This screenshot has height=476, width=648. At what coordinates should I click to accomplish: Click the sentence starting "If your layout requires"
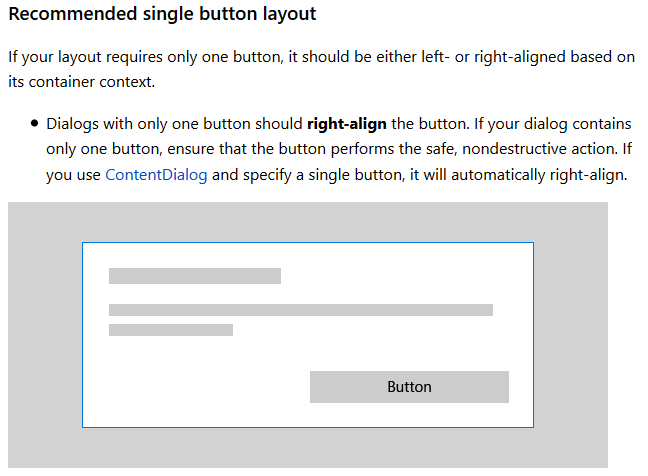[321, 69]
